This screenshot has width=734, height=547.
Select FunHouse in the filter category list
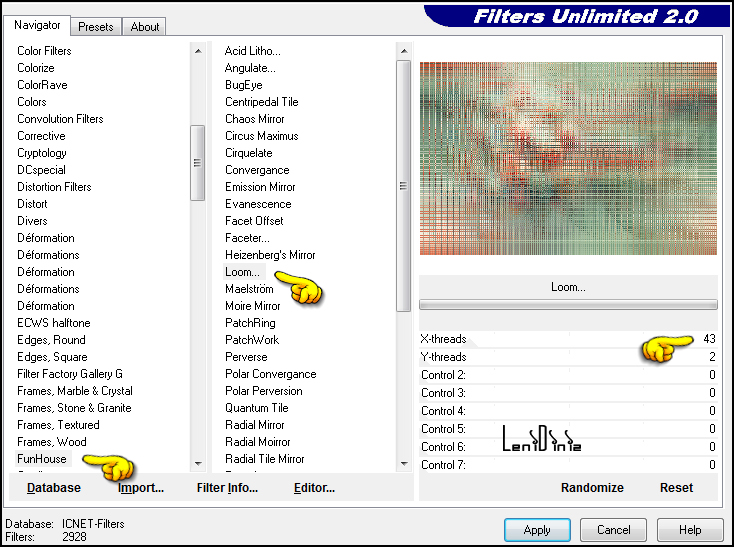42,459
